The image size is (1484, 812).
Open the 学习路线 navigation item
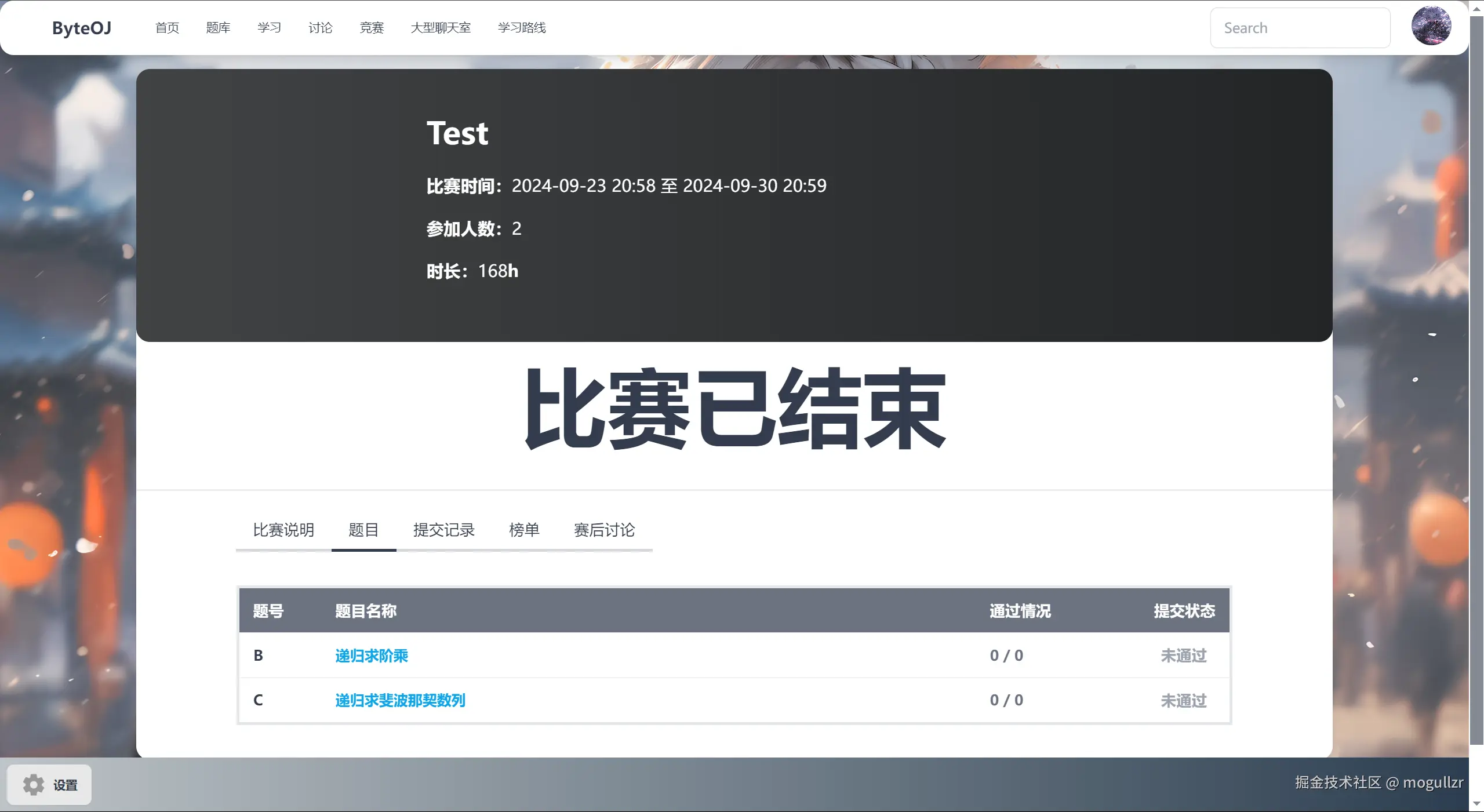(x=522, y=27)
